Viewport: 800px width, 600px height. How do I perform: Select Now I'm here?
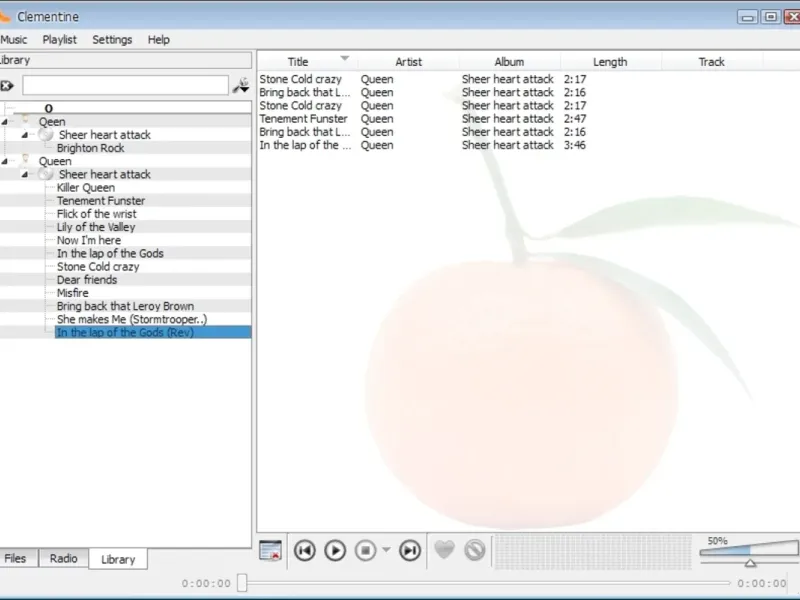(89, 240)
